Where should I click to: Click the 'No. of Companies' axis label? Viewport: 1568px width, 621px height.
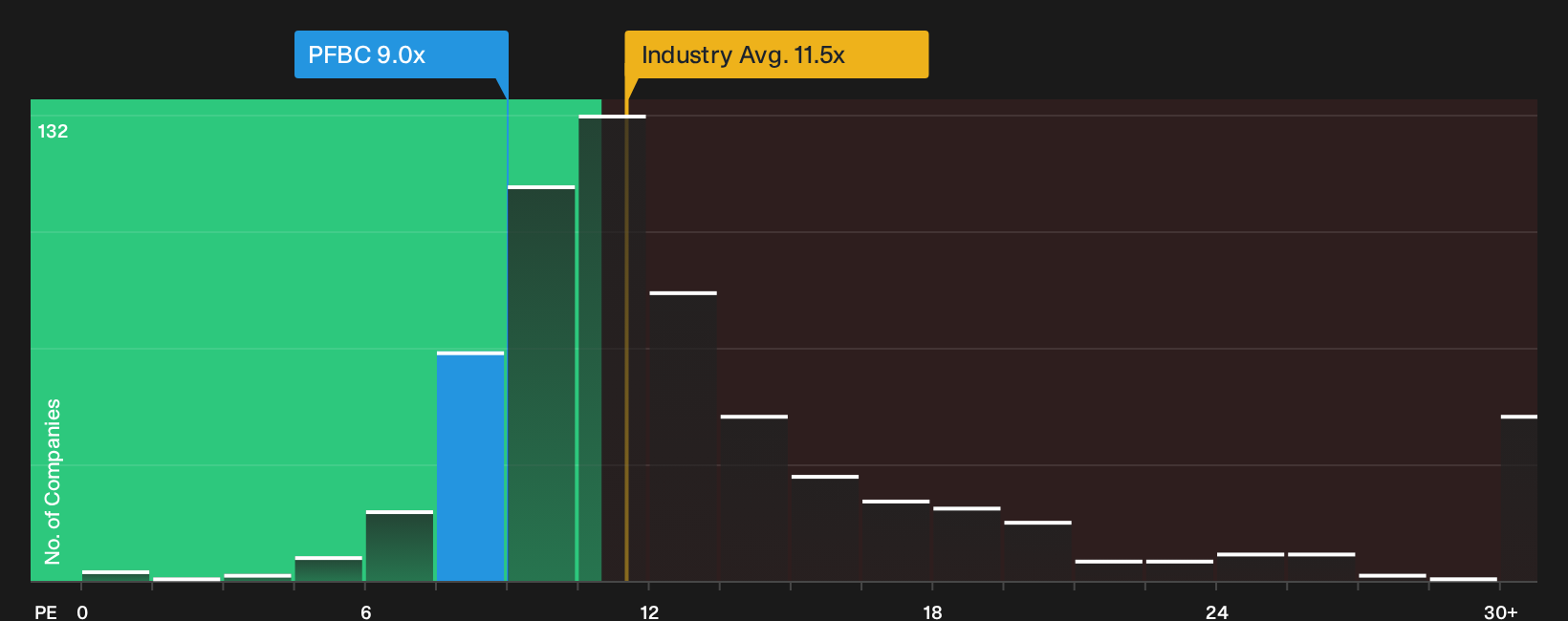click(53, 481)
